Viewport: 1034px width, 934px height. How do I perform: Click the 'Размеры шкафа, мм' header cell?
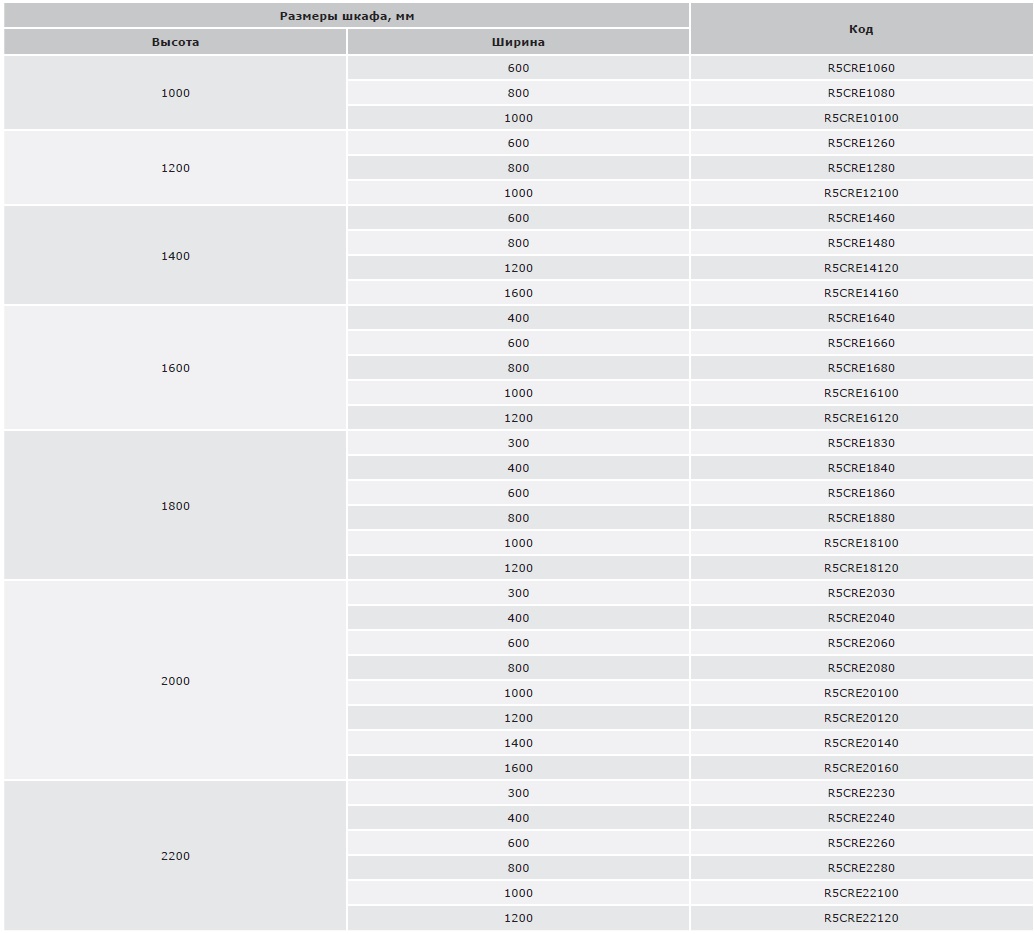(347, 16)
